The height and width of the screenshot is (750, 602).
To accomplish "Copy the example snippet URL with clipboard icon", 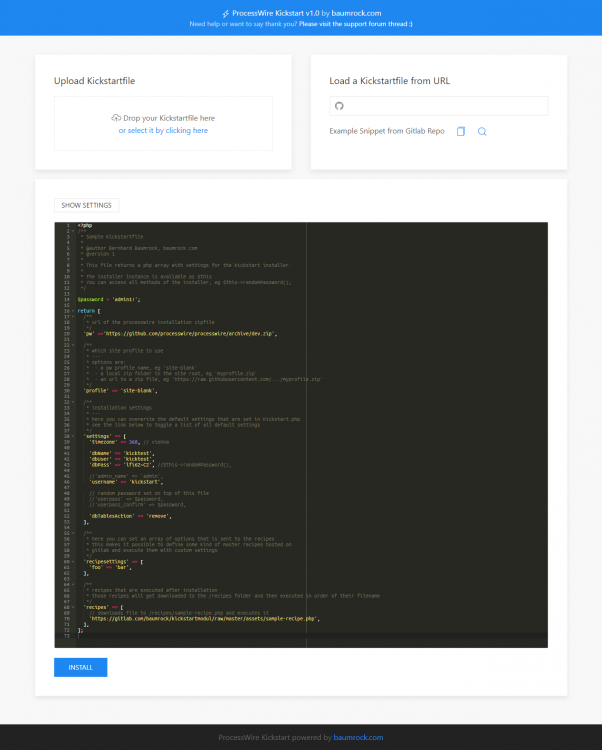I will [x=460, y=131].
